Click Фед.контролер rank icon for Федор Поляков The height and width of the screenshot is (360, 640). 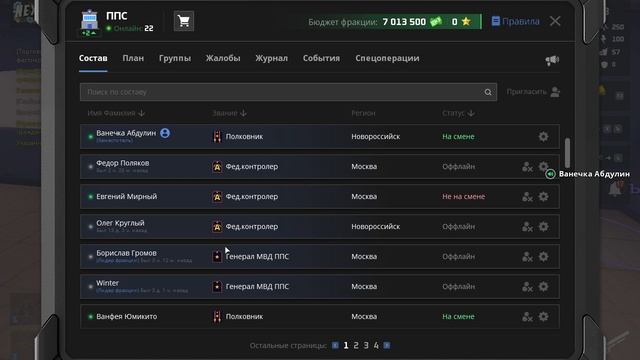pyautogui.click(x=217, y=167)
